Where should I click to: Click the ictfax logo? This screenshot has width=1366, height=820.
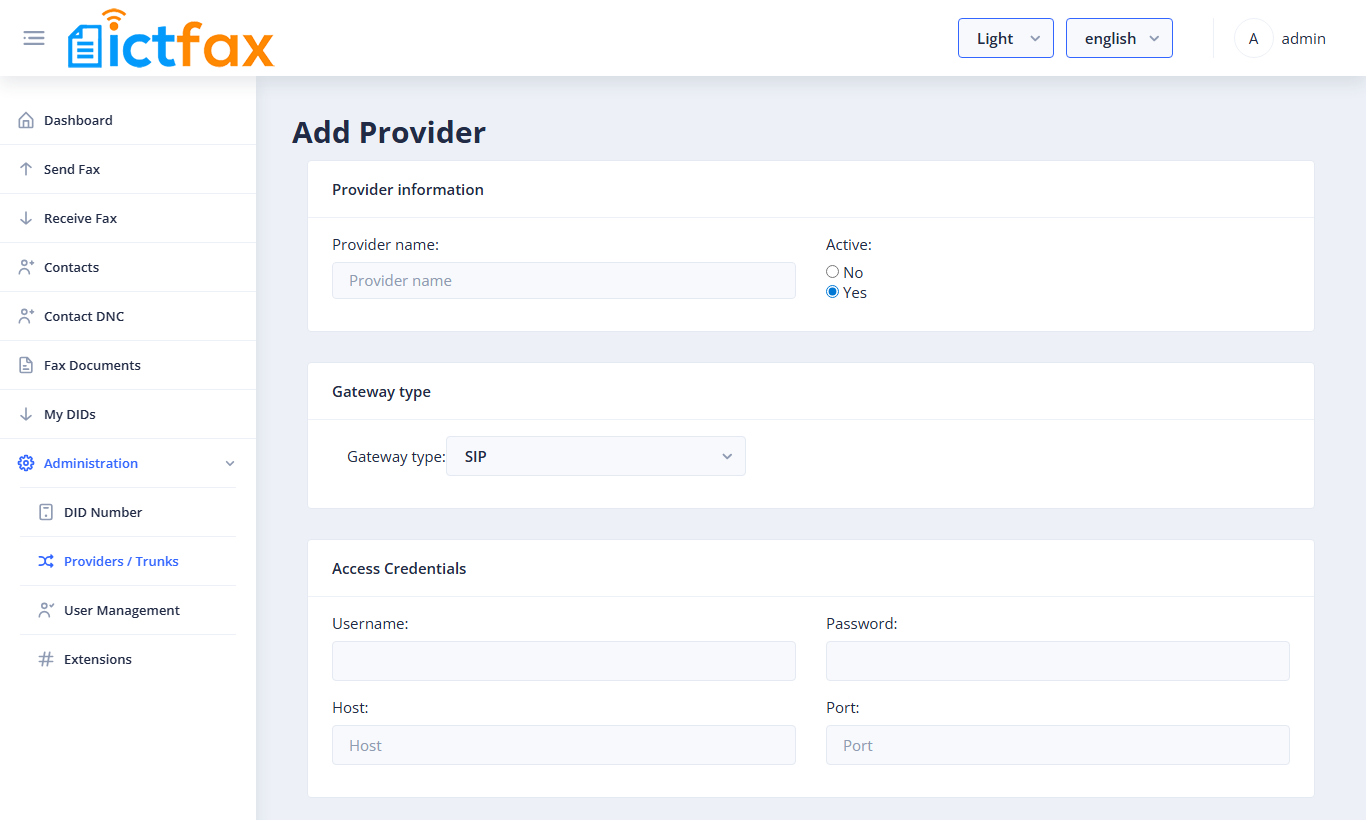171,38
